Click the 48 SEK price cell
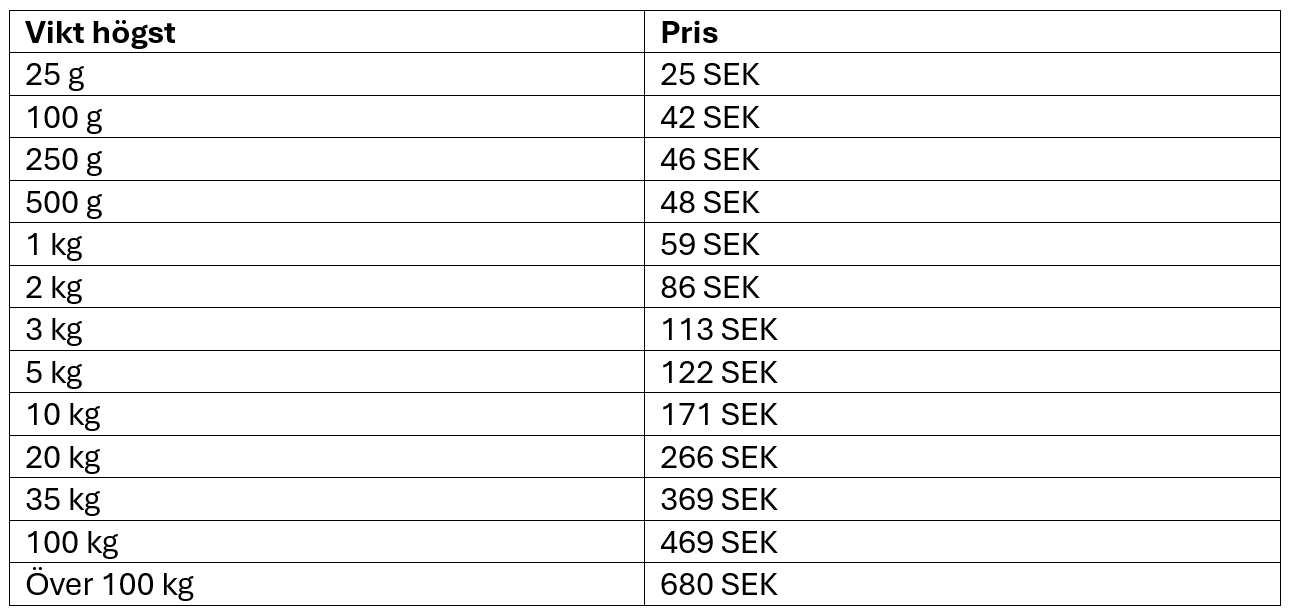Image resolution: width=1293 pixels, height=615 pixels. coord(709,203)
